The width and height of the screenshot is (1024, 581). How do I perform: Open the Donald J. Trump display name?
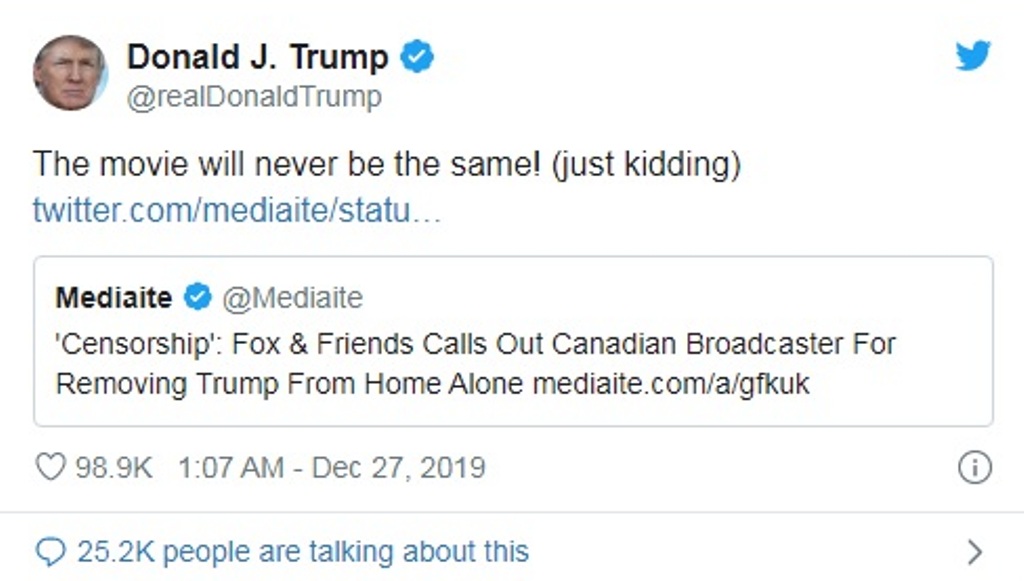[257, 57]
